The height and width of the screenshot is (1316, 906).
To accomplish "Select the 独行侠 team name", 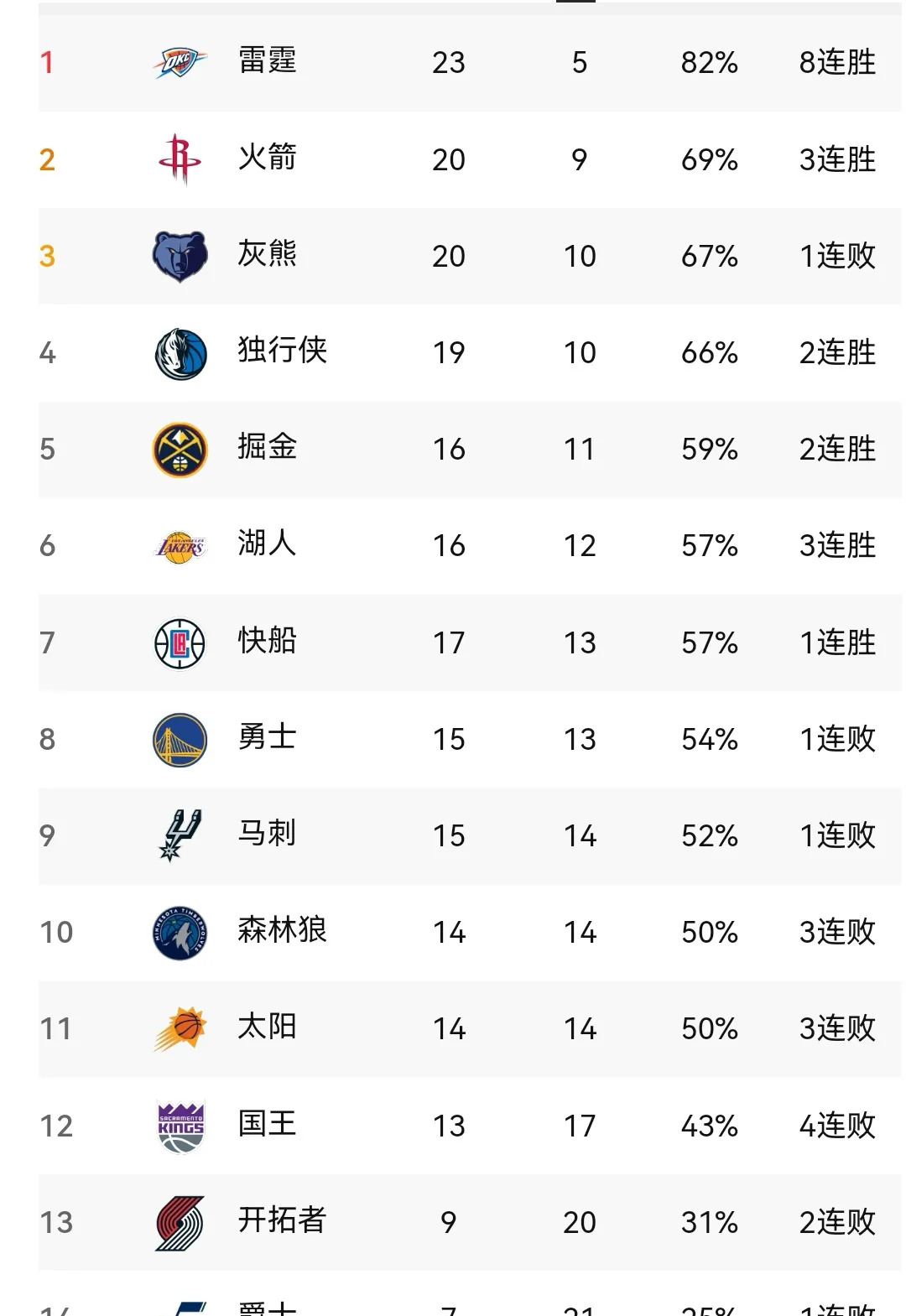I will point(282,351).
